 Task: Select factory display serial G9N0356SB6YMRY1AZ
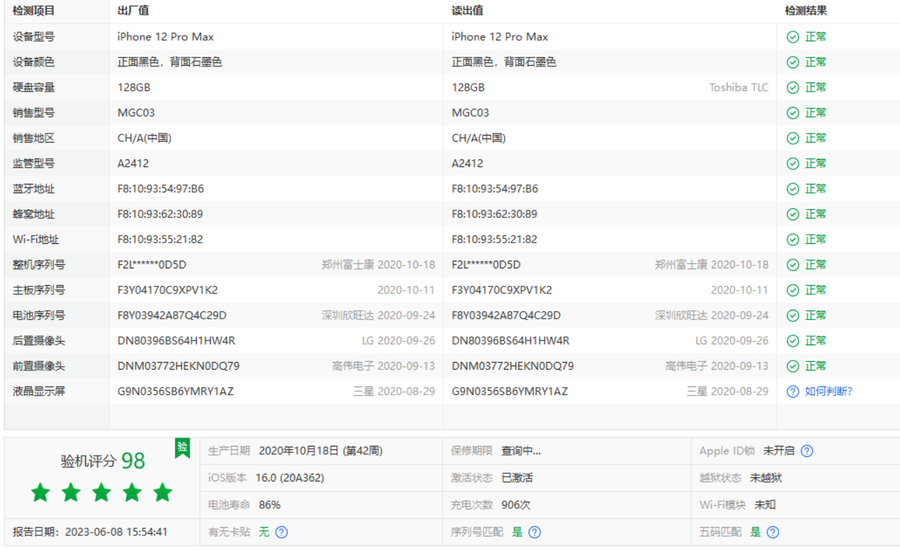176,392
